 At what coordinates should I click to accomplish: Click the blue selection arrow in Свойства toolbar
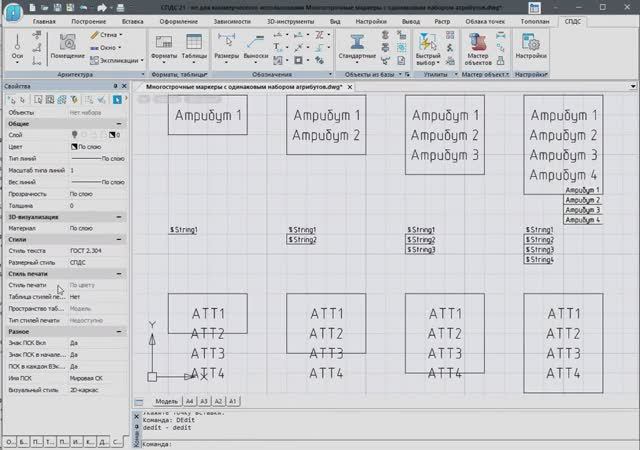tap(117, 99)
